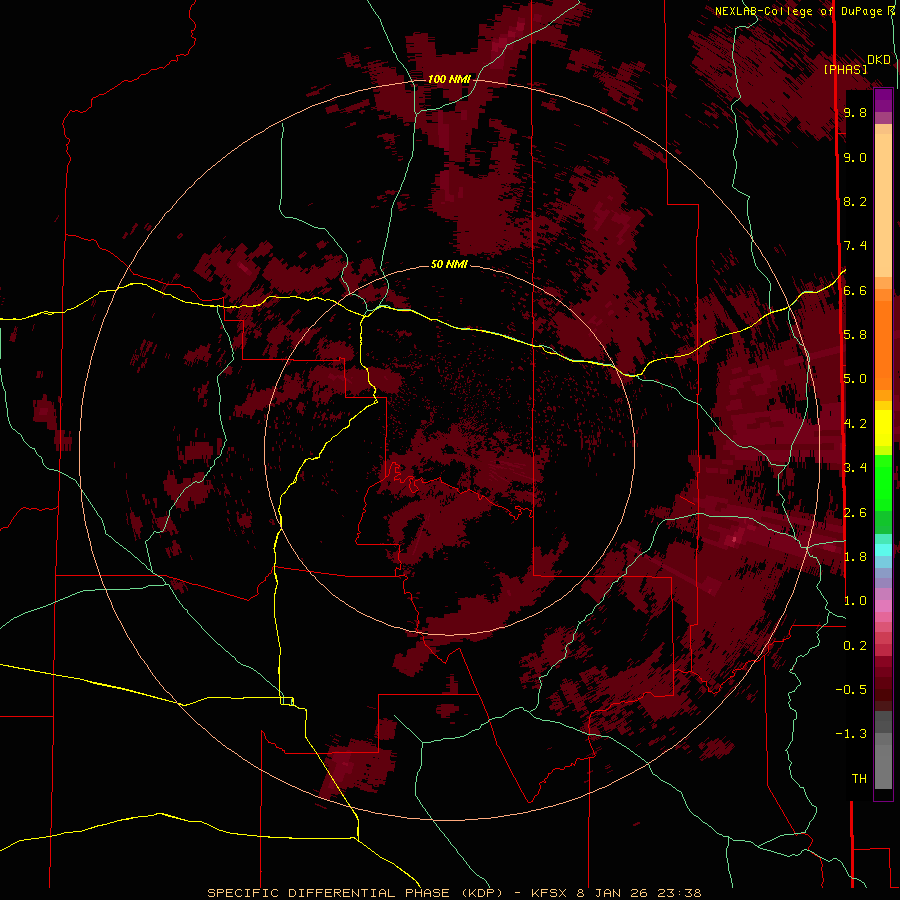Click the DKD [PHAS] legend title
900x900 pixels.
click(857, 64)
